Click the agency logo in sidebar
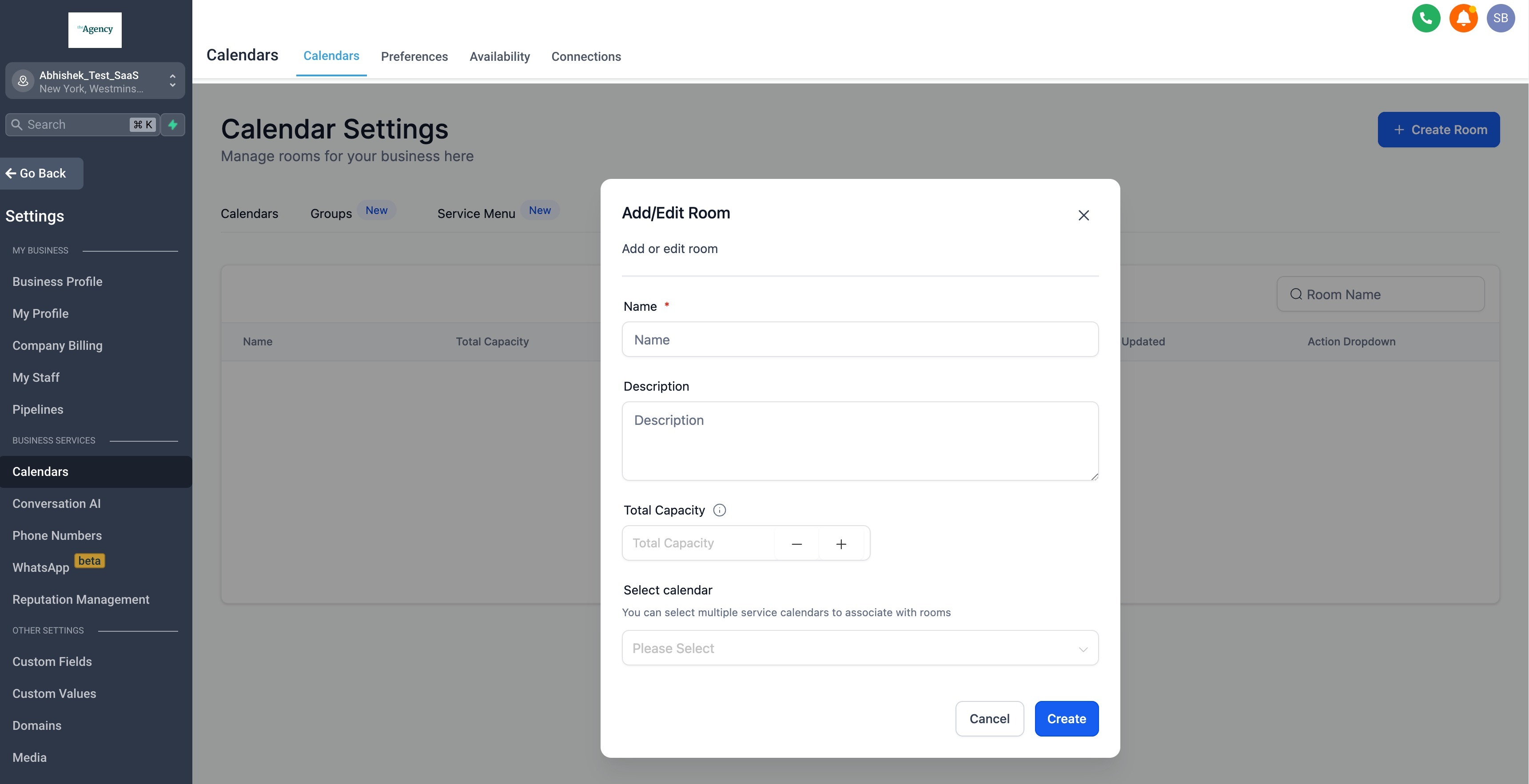Screen dimensions: 1529x784 pyautogui.click(x=95, y=30)
